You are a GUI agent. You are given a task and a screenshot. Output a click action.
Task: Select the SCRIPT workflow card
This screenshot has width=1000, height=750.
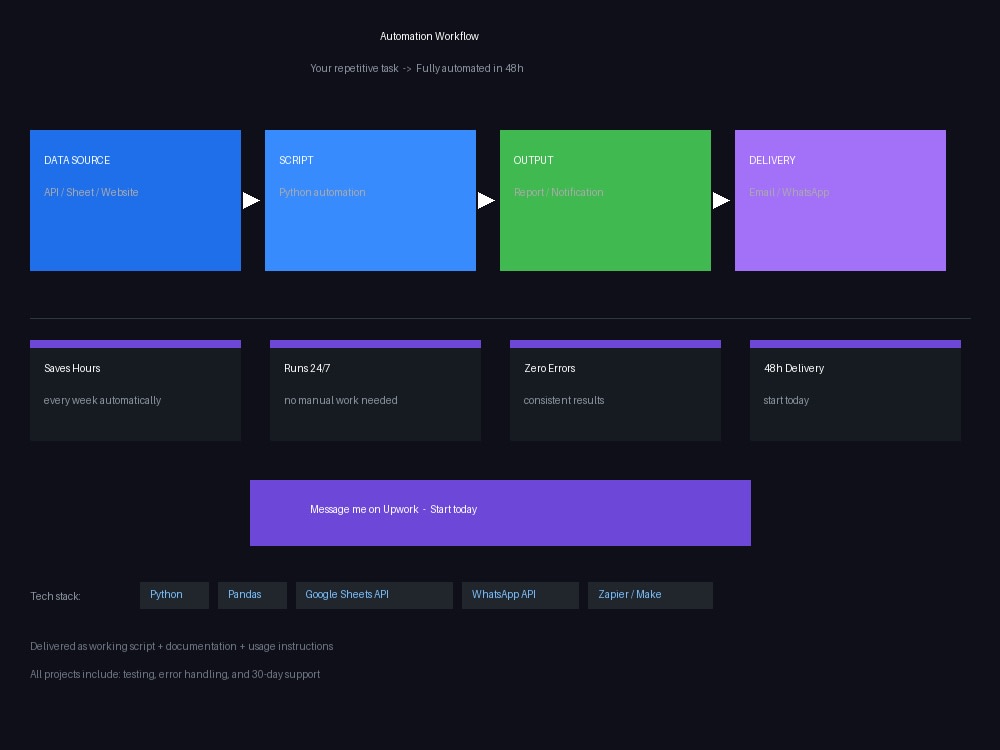point(371,200)
